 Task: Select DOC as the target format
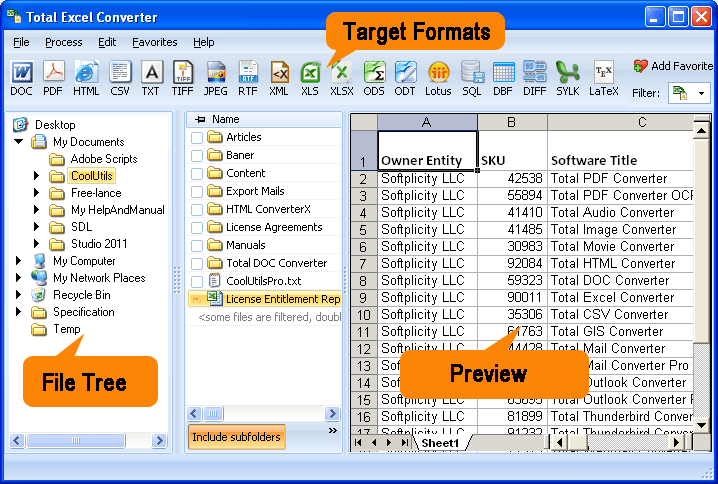click(x=22, y=78)
